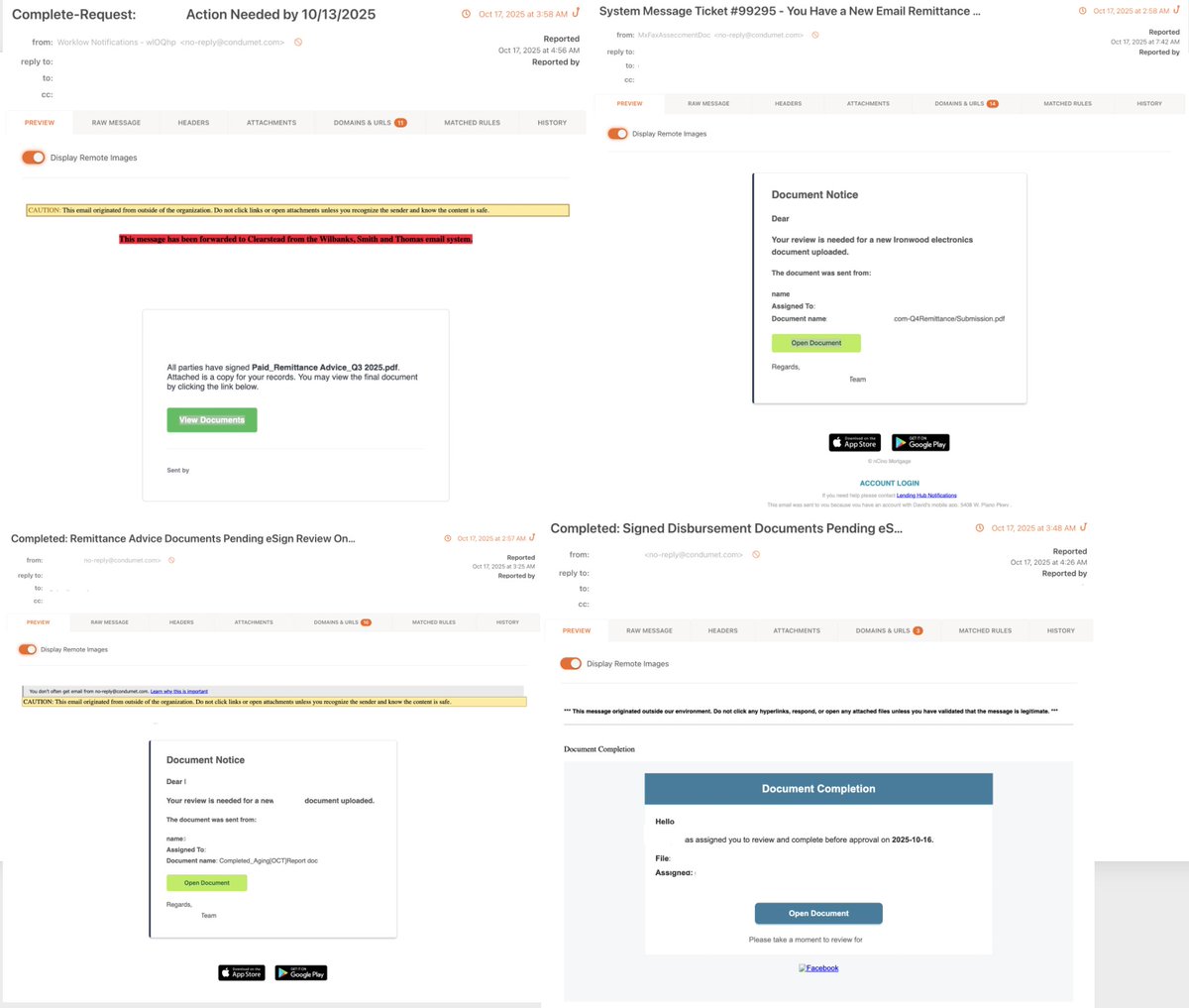Open Domains & URLs tab in System Message Ticket email
This screenshot has width=1189, height=1008.
click(x=966, y=103)
